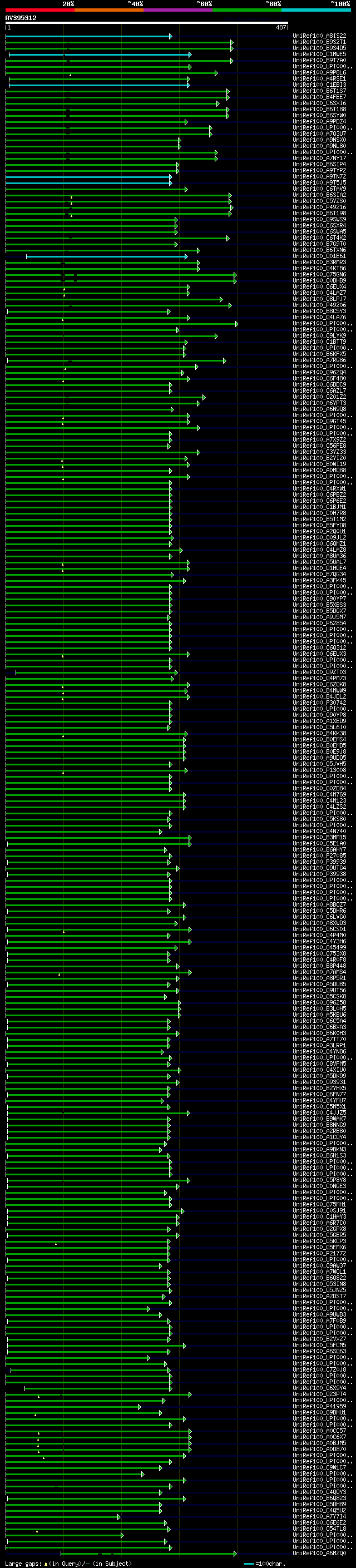
Task: Select label UniRef100_P39939
Action: click(x=319, y=862)
